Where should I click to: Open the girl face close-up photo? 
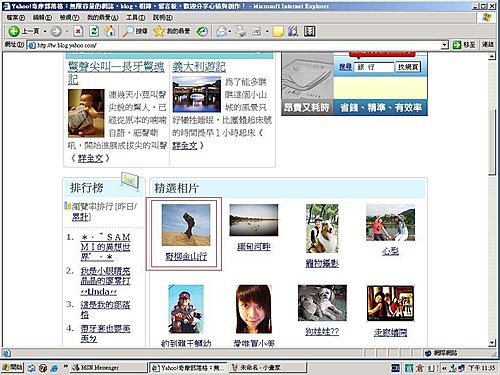(x=254, y=309)
